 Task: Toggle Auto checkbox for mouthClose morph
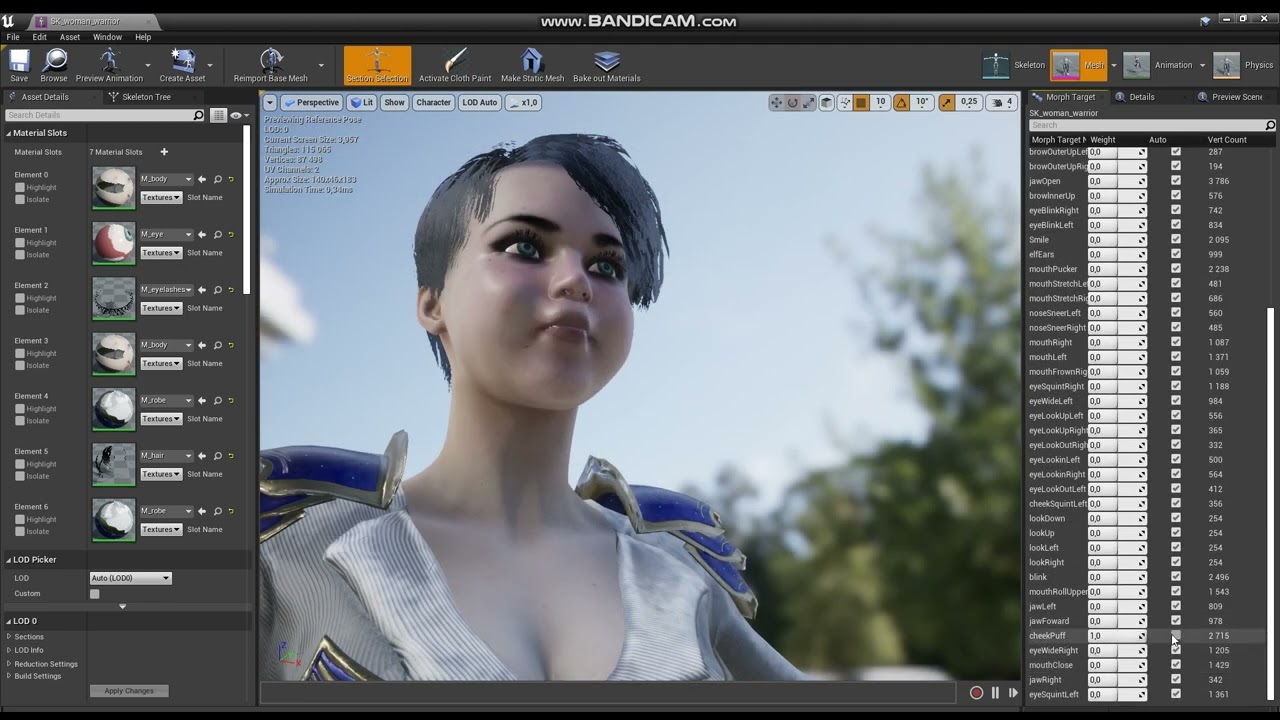[1176, 665]
